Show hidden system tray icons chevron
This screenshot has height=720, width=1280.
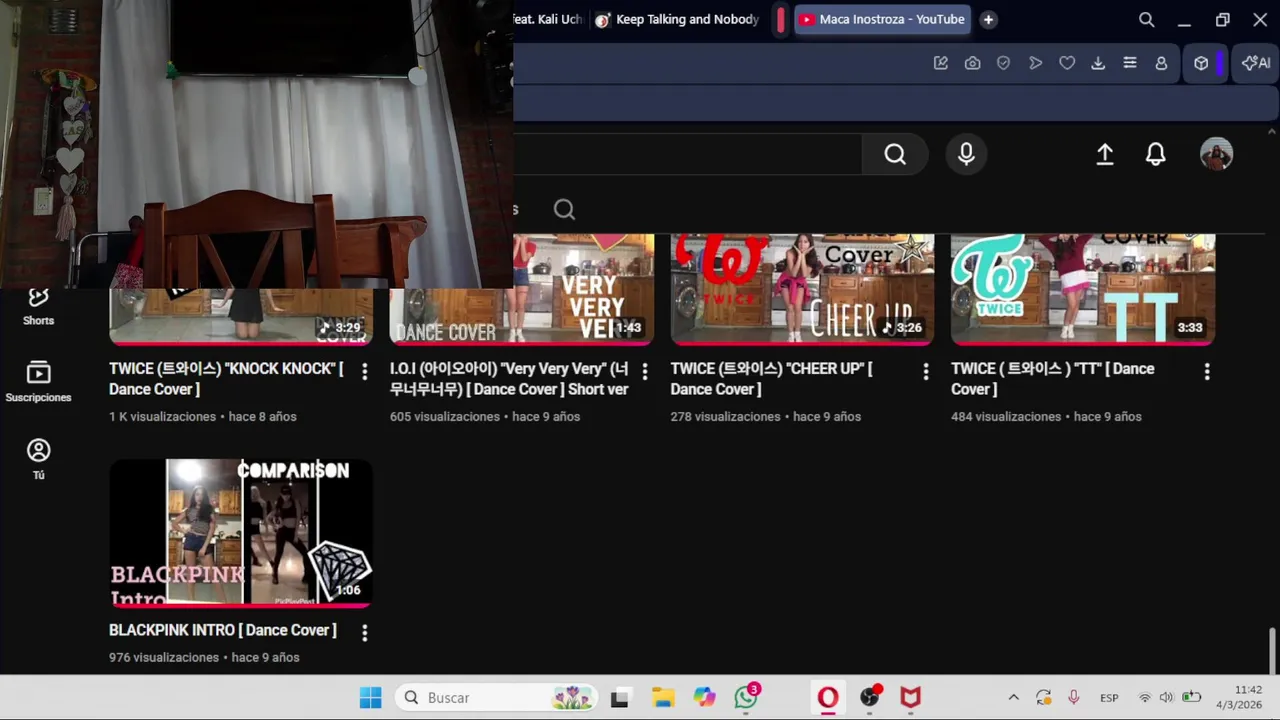[x=1013, y=697]
